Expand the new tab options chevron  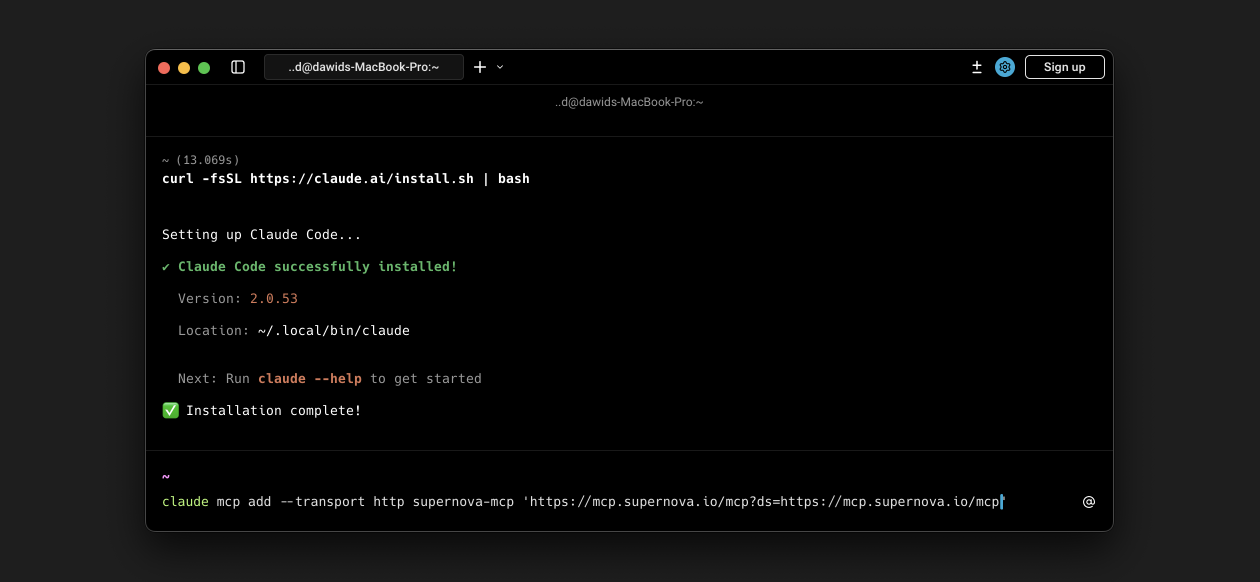500,67
